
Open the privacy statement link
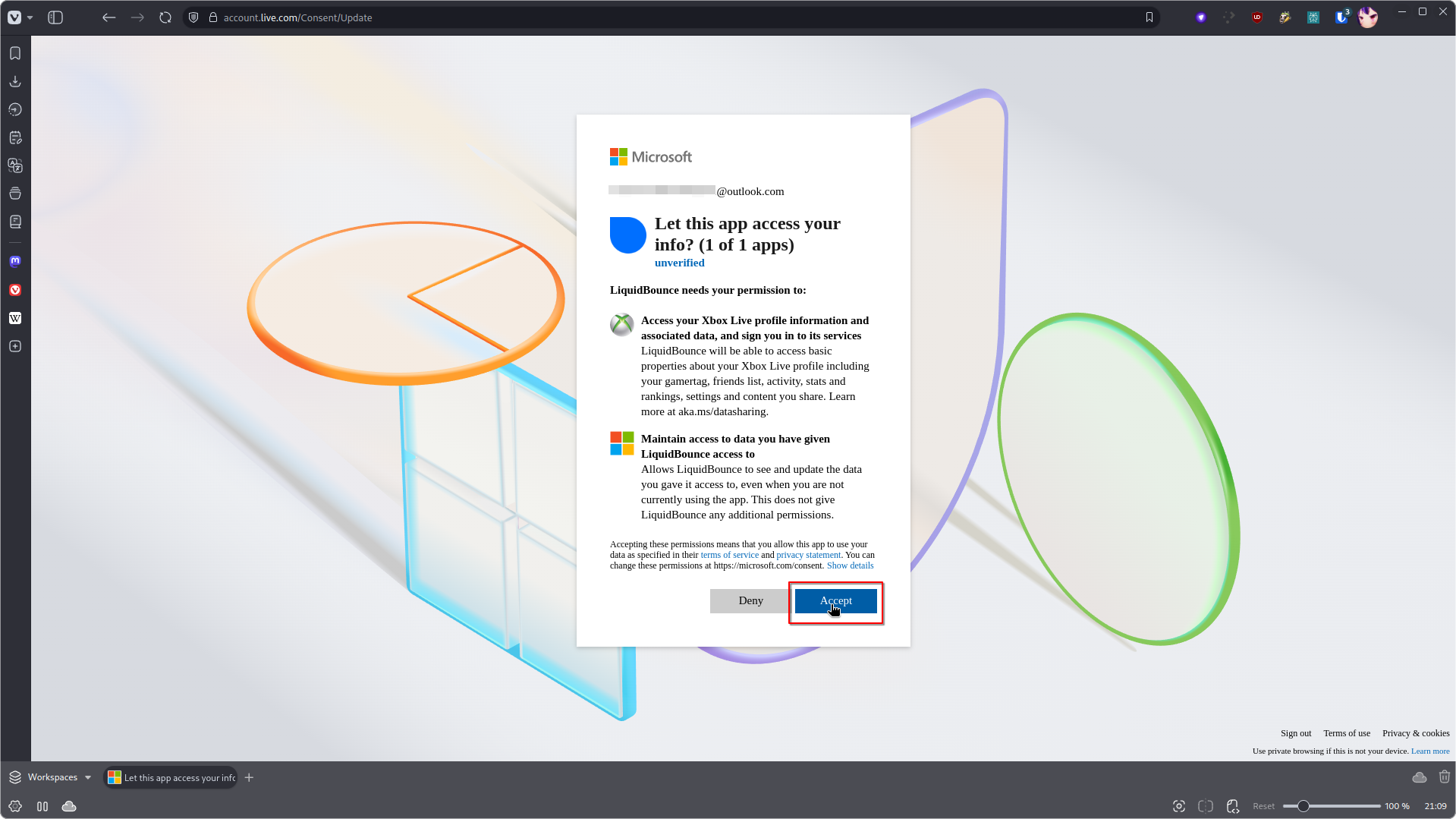click(x=808, y=555)
